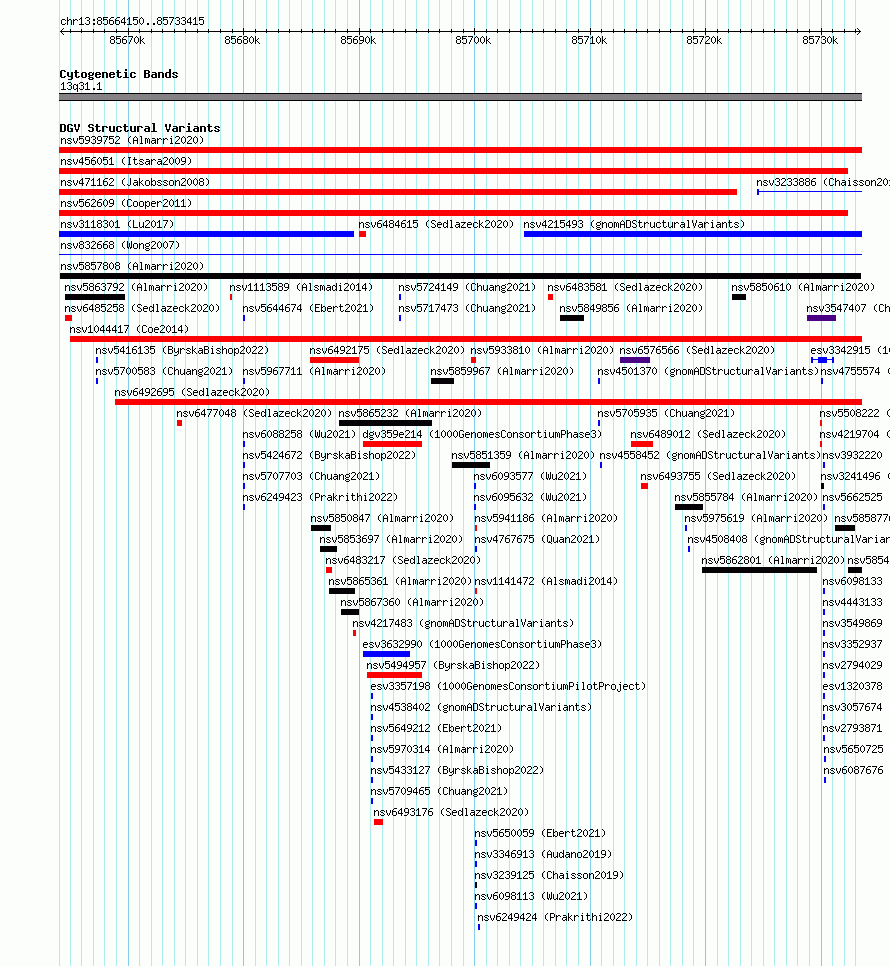890x966 pixels.
Task: Click nsv1113589 (Alsmadi2014) label
Action: coord(301,287)
